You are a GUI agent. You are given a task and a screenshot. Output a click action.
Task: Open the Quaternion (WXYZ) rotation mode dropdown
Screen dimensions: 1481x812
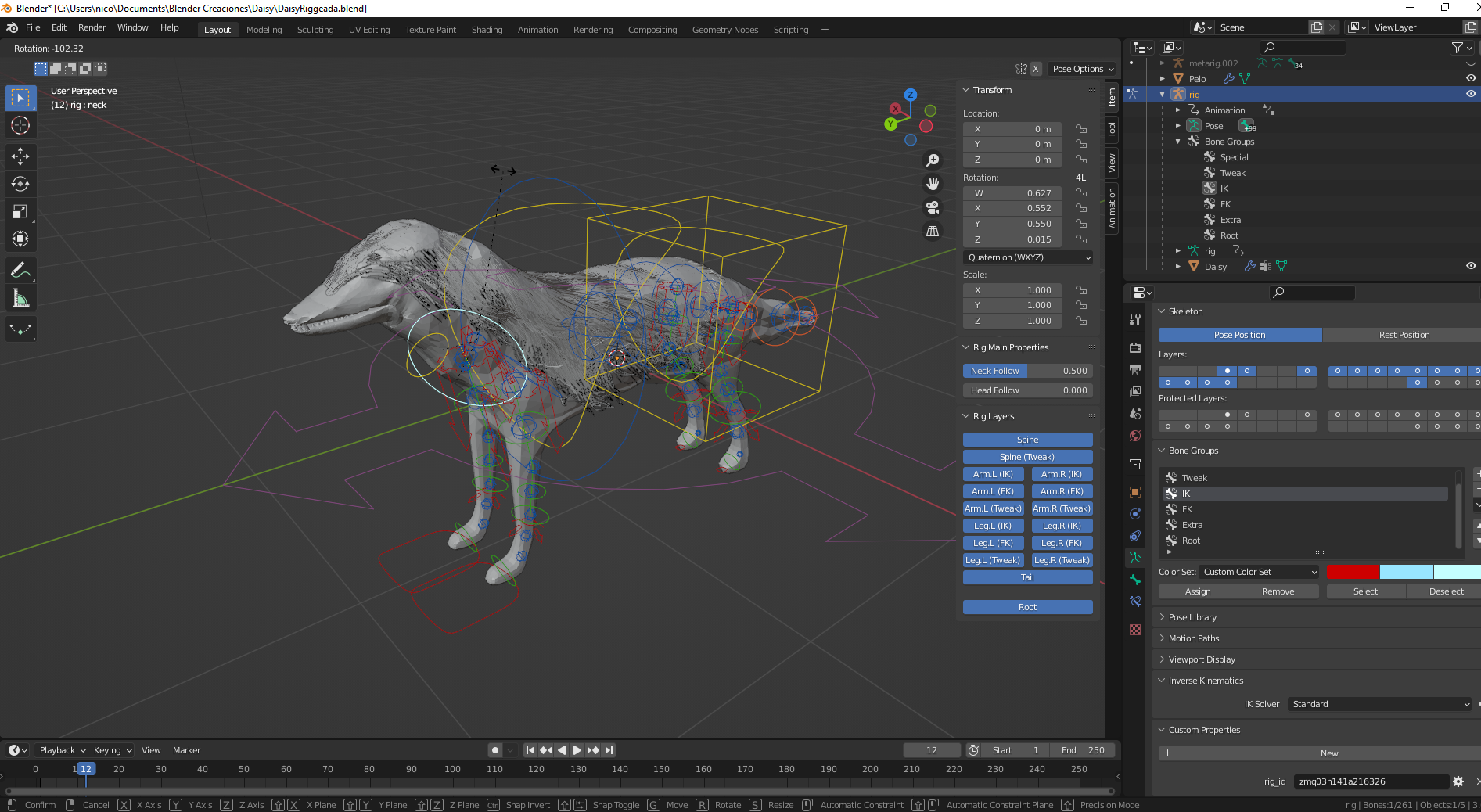[1028, 257]
